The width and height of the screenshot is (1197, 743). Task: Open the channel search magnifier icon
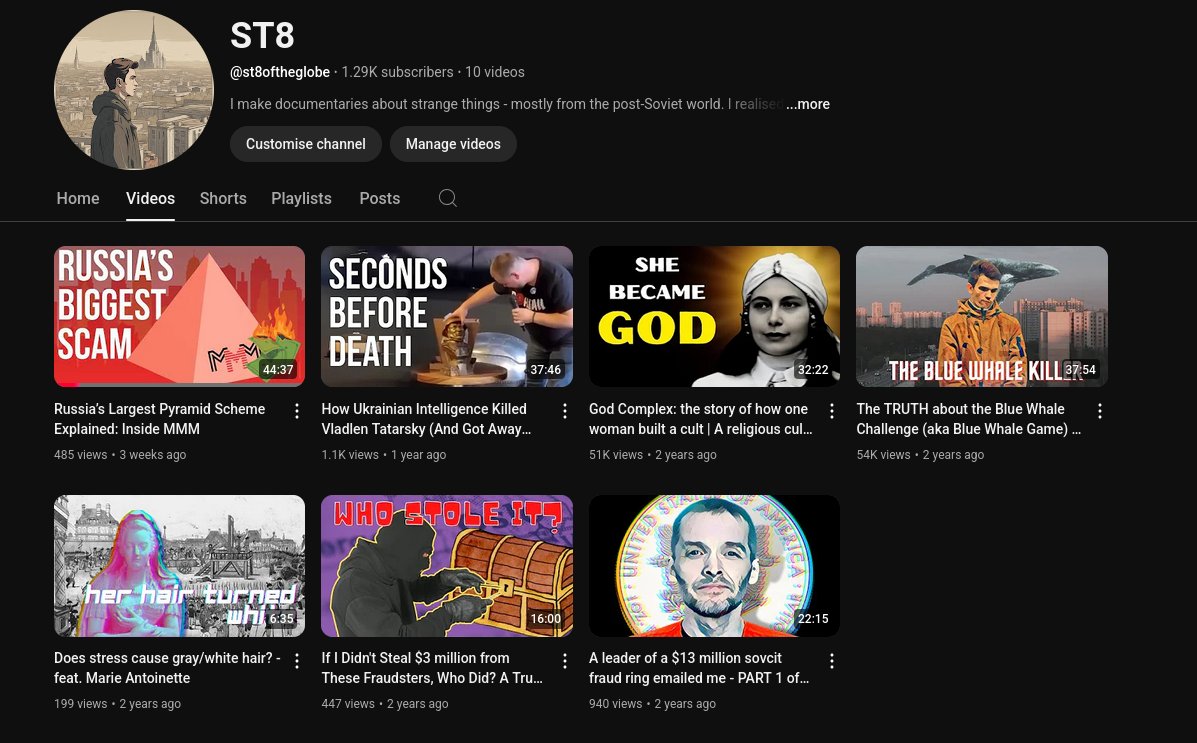point(448,199)
